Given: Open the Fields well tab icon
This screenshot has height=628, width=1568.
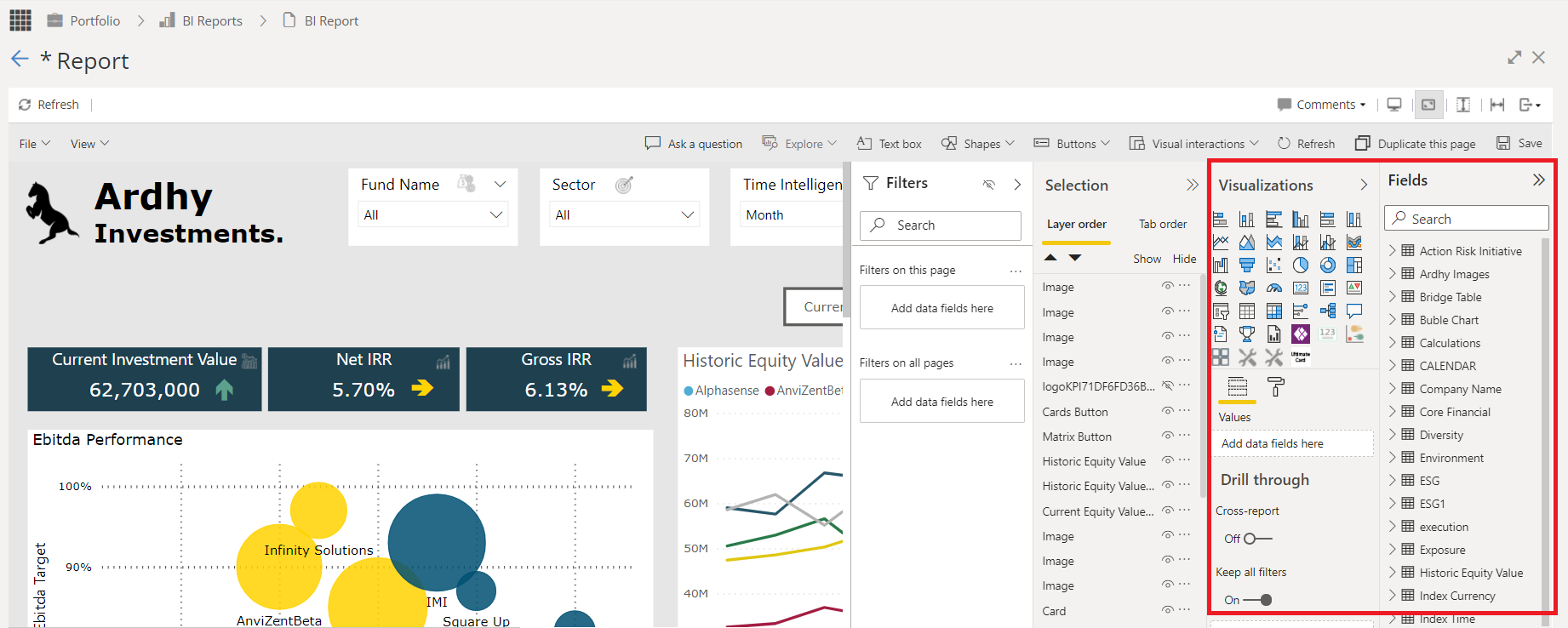Looking at the screenshot, I should [1238, 387].
